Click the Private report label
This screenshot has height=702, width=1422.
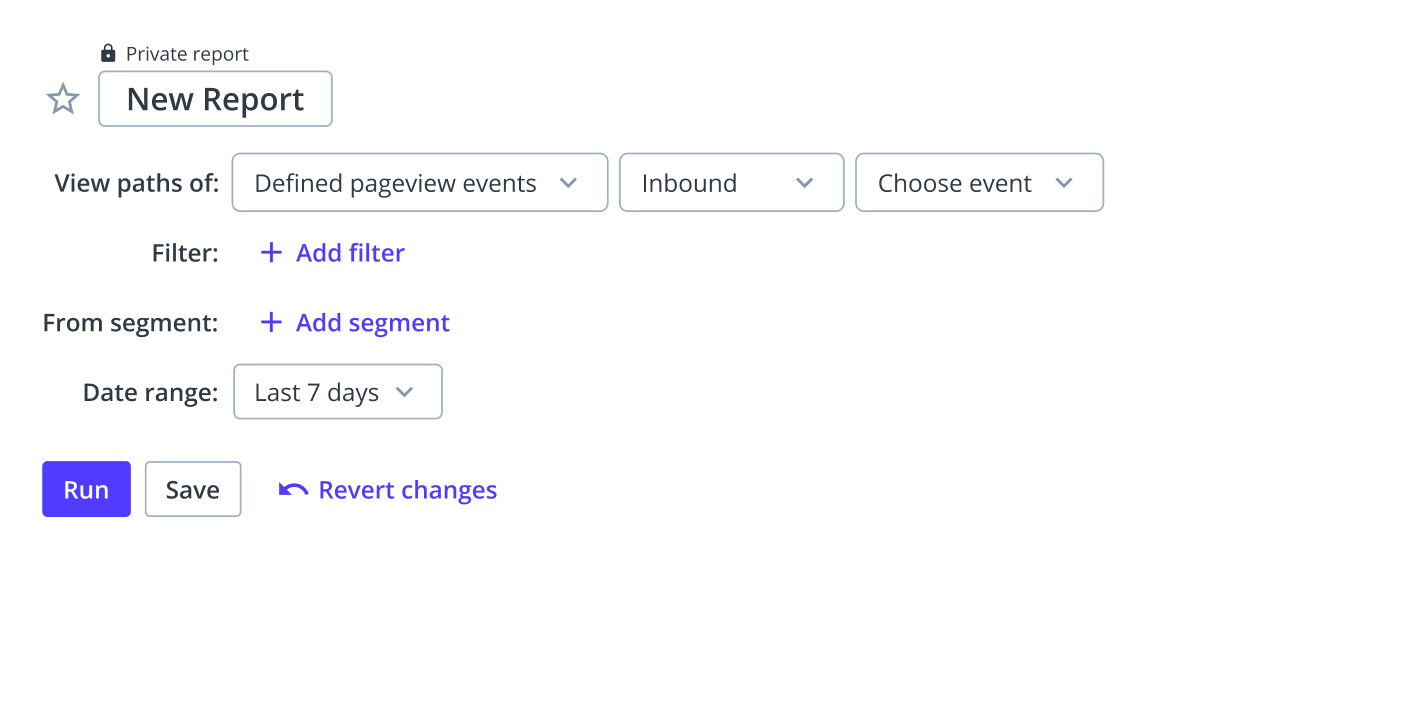pos(187,54)
